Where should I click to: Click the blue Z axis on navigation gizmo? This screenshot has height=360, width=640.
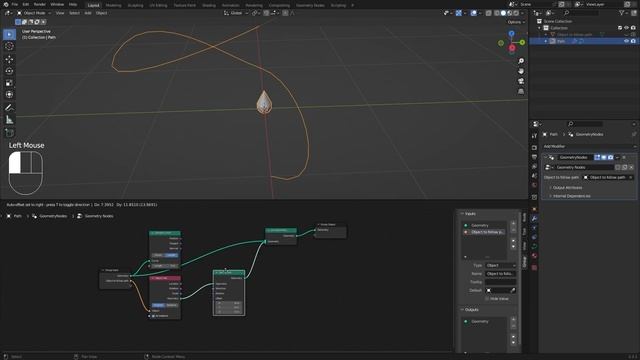(511, 33)
